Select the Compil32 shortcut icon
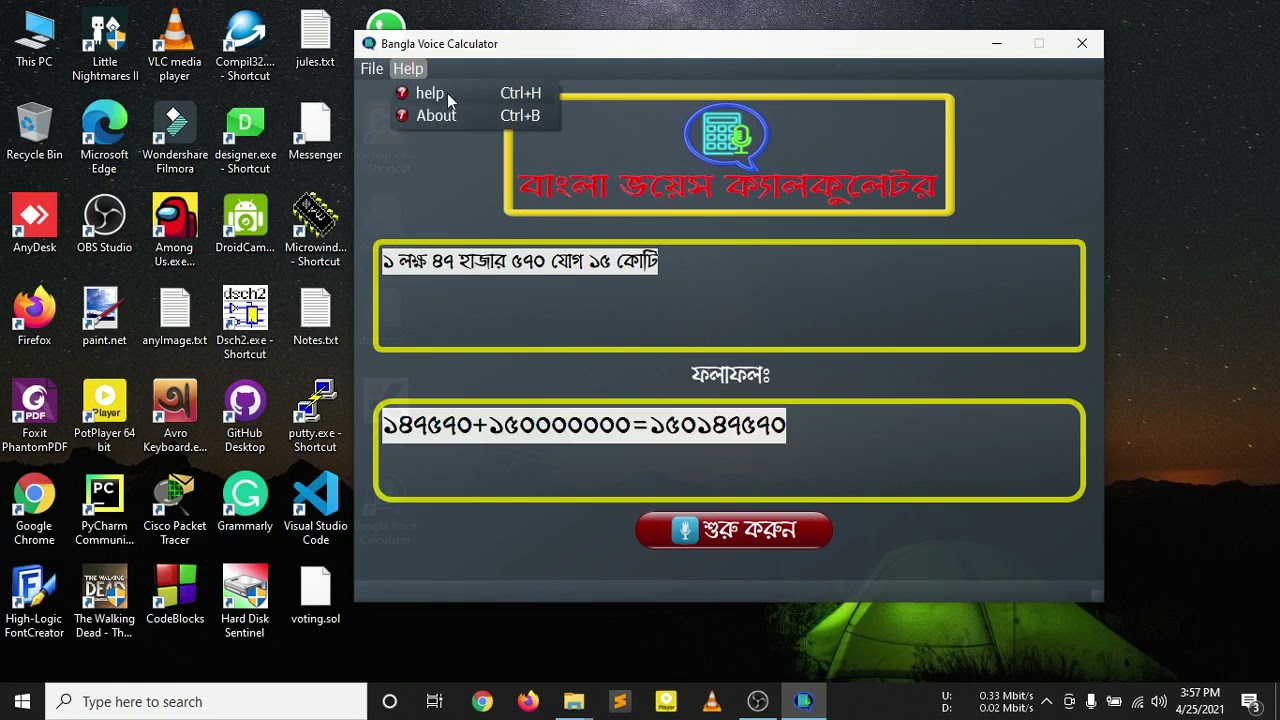1280x720 pixels. pyautogui.click(x=245, y=47)
